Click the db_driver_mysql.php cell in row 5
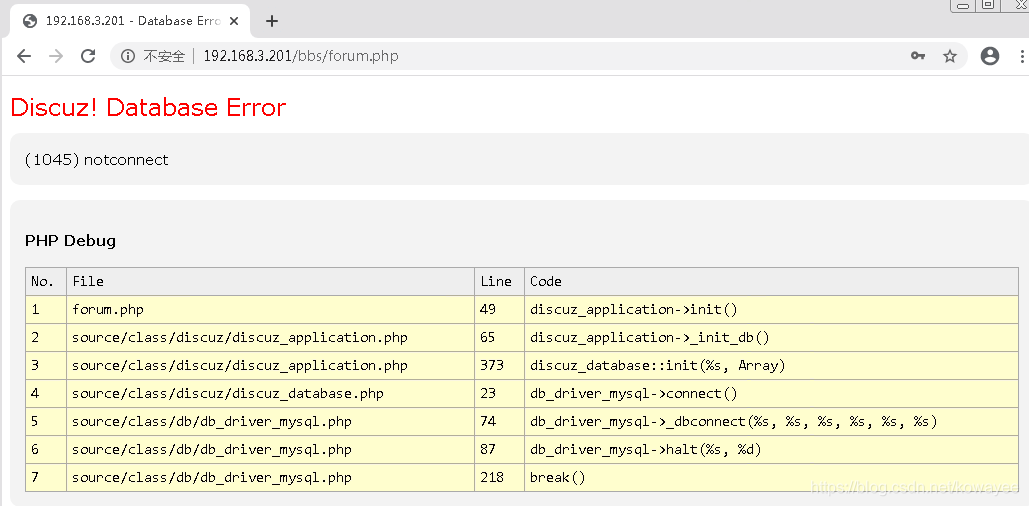This screenshot has width=1029, height=506. [270, 421]
